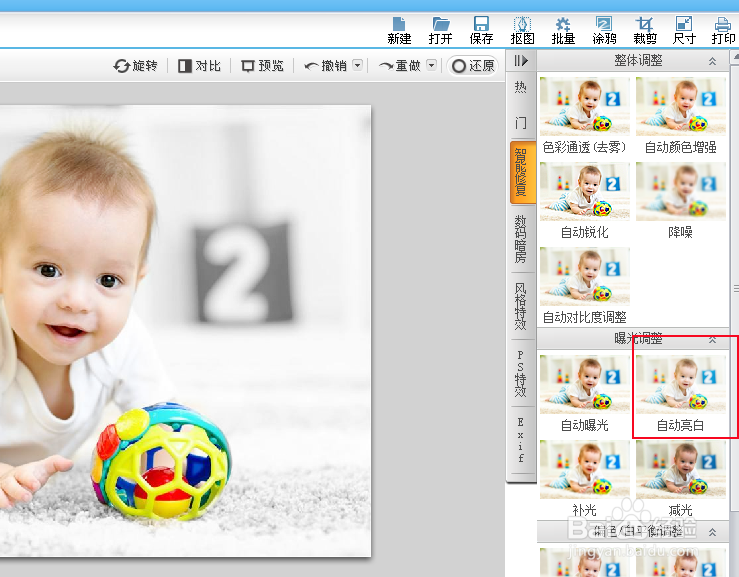
Task: Switch to the 热门 tab
Action: [521, 105]
